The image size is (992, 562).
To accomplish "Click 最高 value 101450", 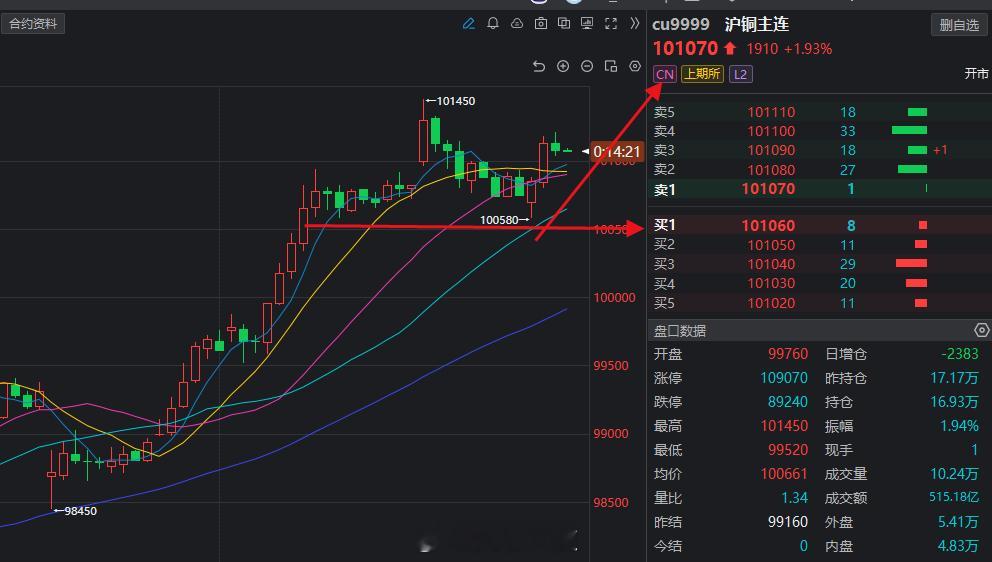I will (784, 426).
